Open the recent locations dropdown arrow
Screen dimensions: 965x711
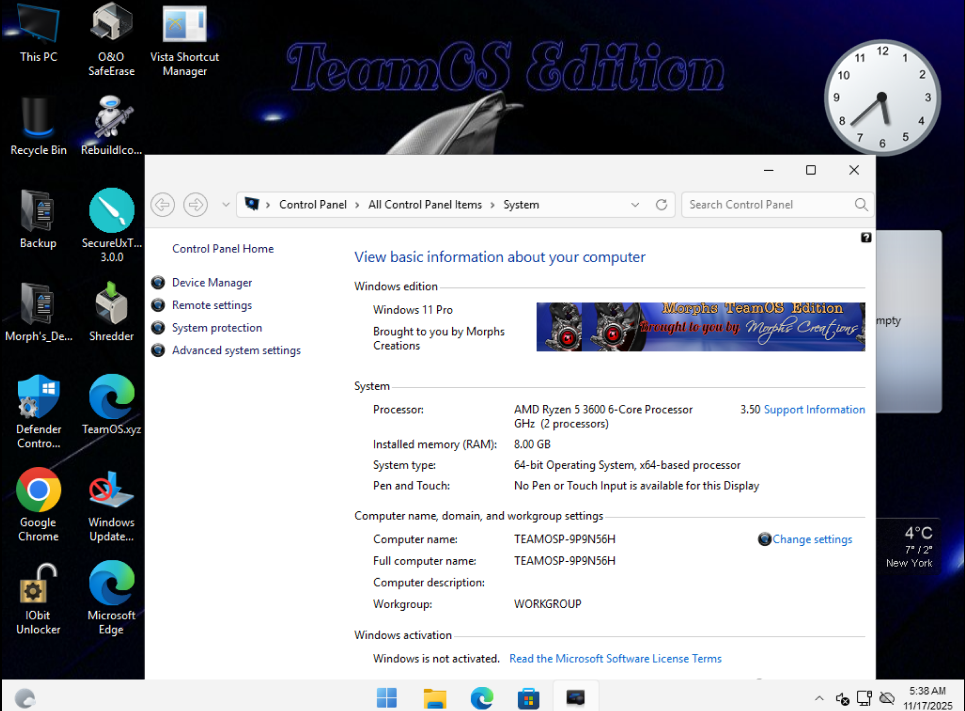click(226, 205)
